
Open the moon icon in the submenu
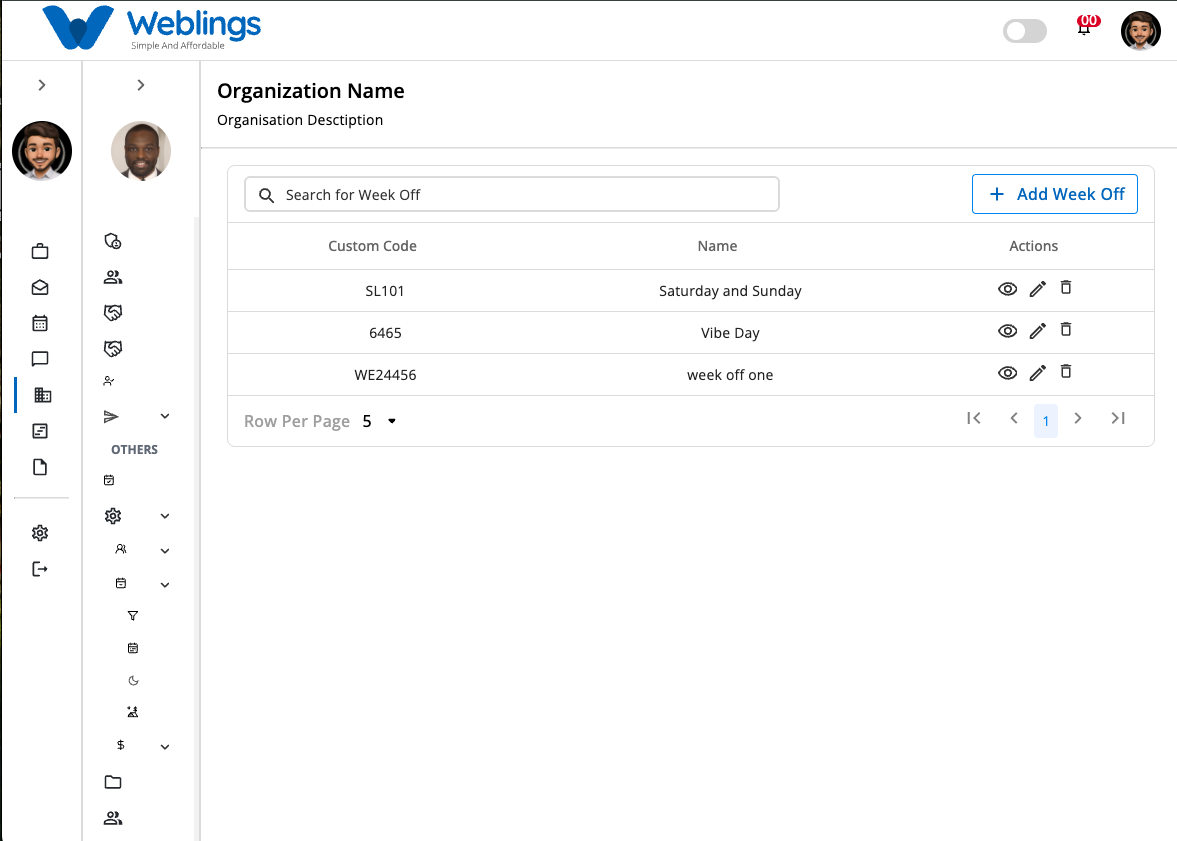pos(133,680)
